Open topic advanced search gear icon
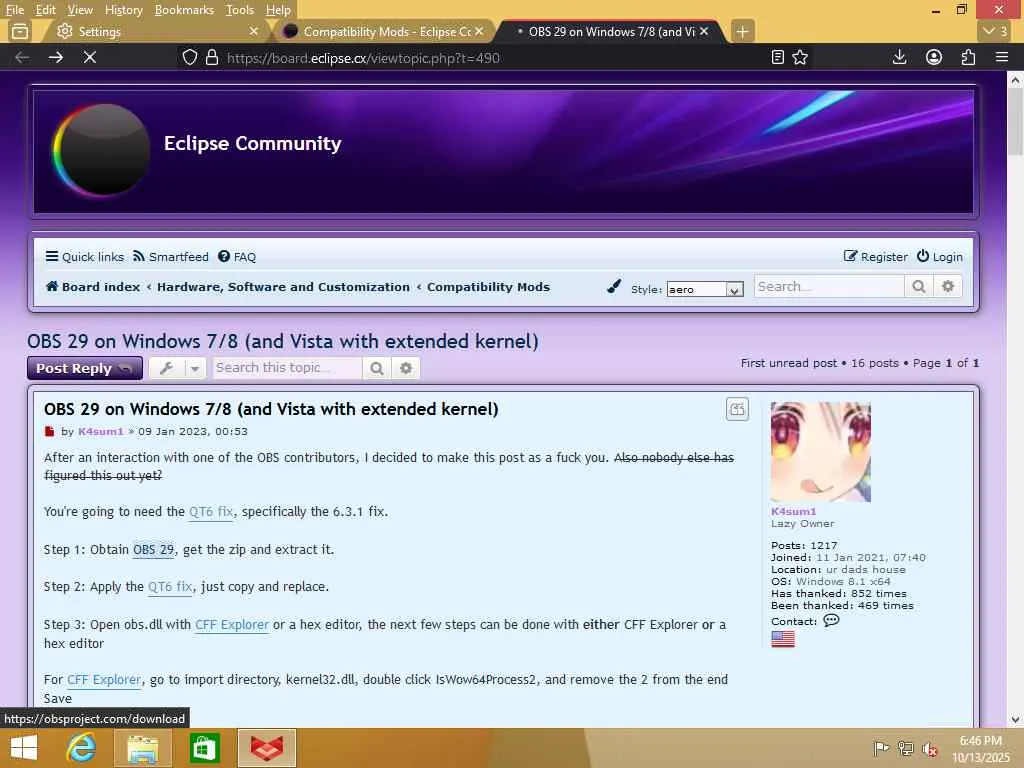This screenshot has width=1024, height=768. pyautogui.click(x=406, y=368)
